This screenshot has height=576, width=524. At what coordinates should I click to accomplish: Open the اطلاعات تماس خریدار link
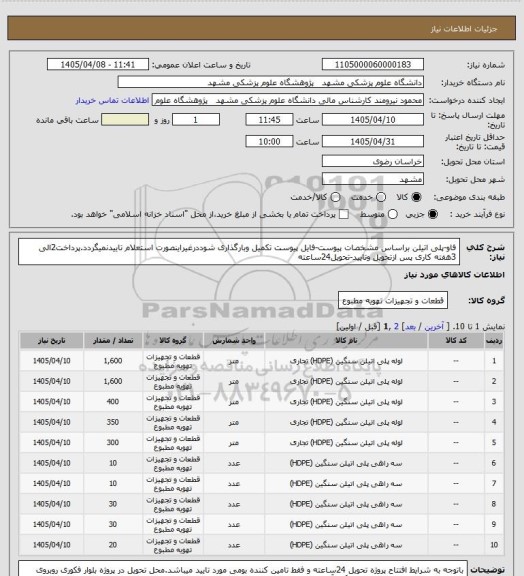tap(112, 100)
